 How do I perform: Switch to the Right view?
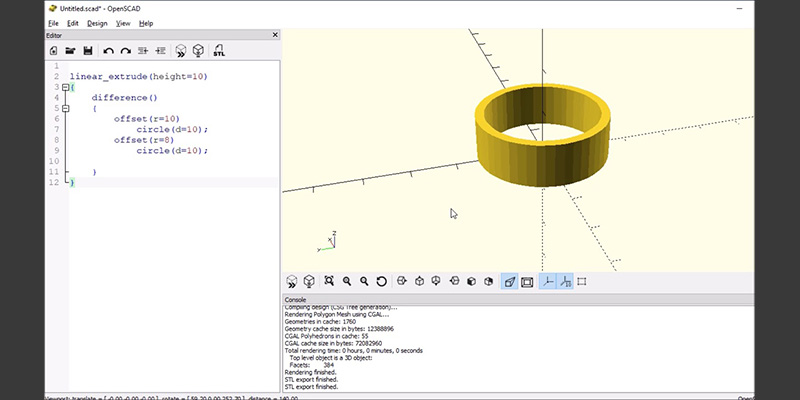(402, 281)
